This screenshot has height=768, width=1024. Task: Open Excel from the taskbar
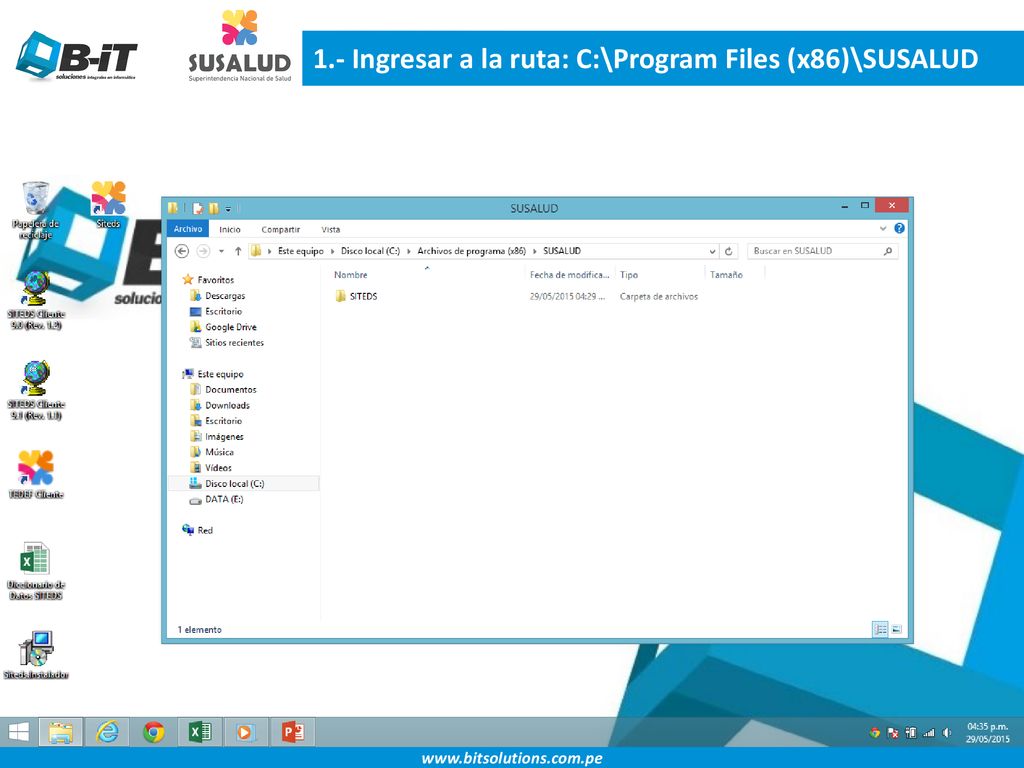pyautogui.click(x=200, y=732)
